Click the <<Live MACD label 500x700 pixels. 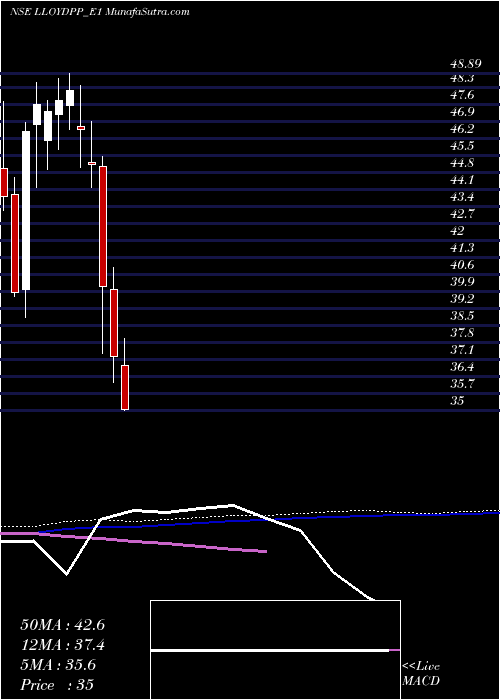coord(421,674)
